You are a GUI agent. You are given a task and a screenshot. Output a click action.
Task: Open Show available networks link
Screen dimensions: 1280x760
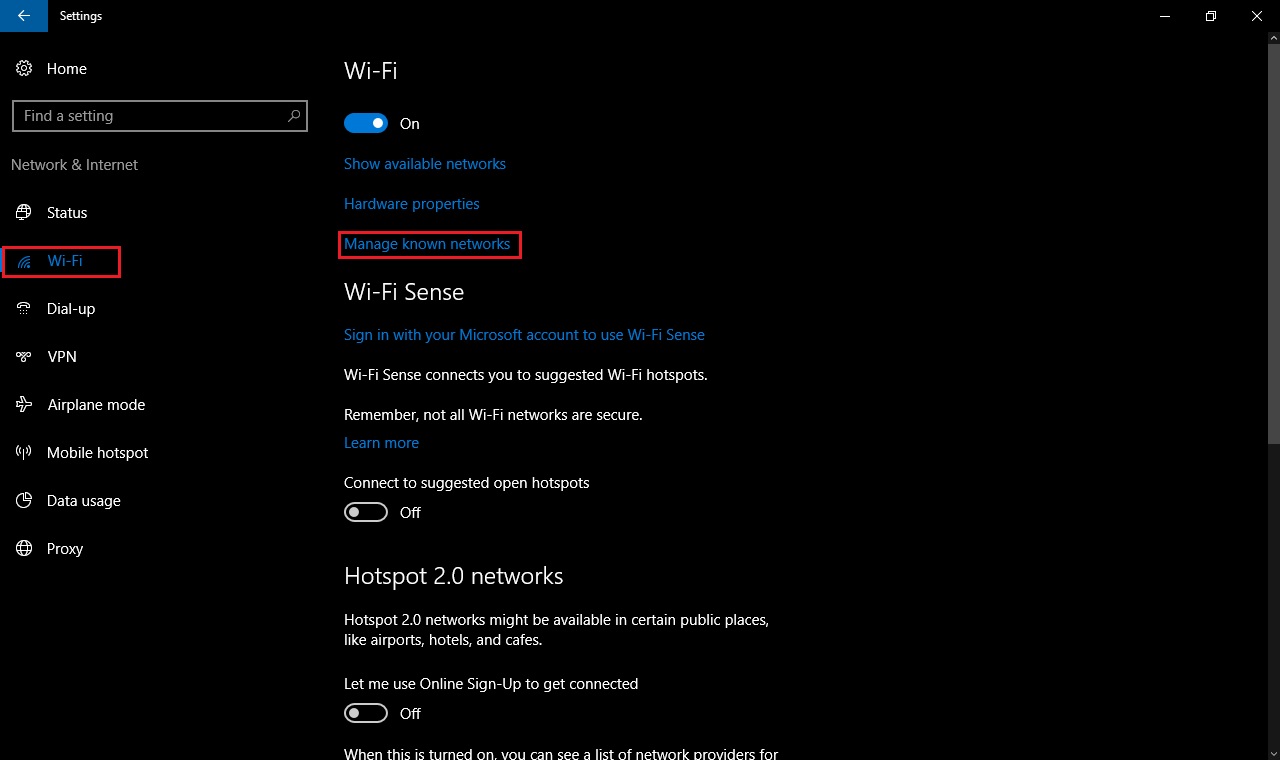425,164
